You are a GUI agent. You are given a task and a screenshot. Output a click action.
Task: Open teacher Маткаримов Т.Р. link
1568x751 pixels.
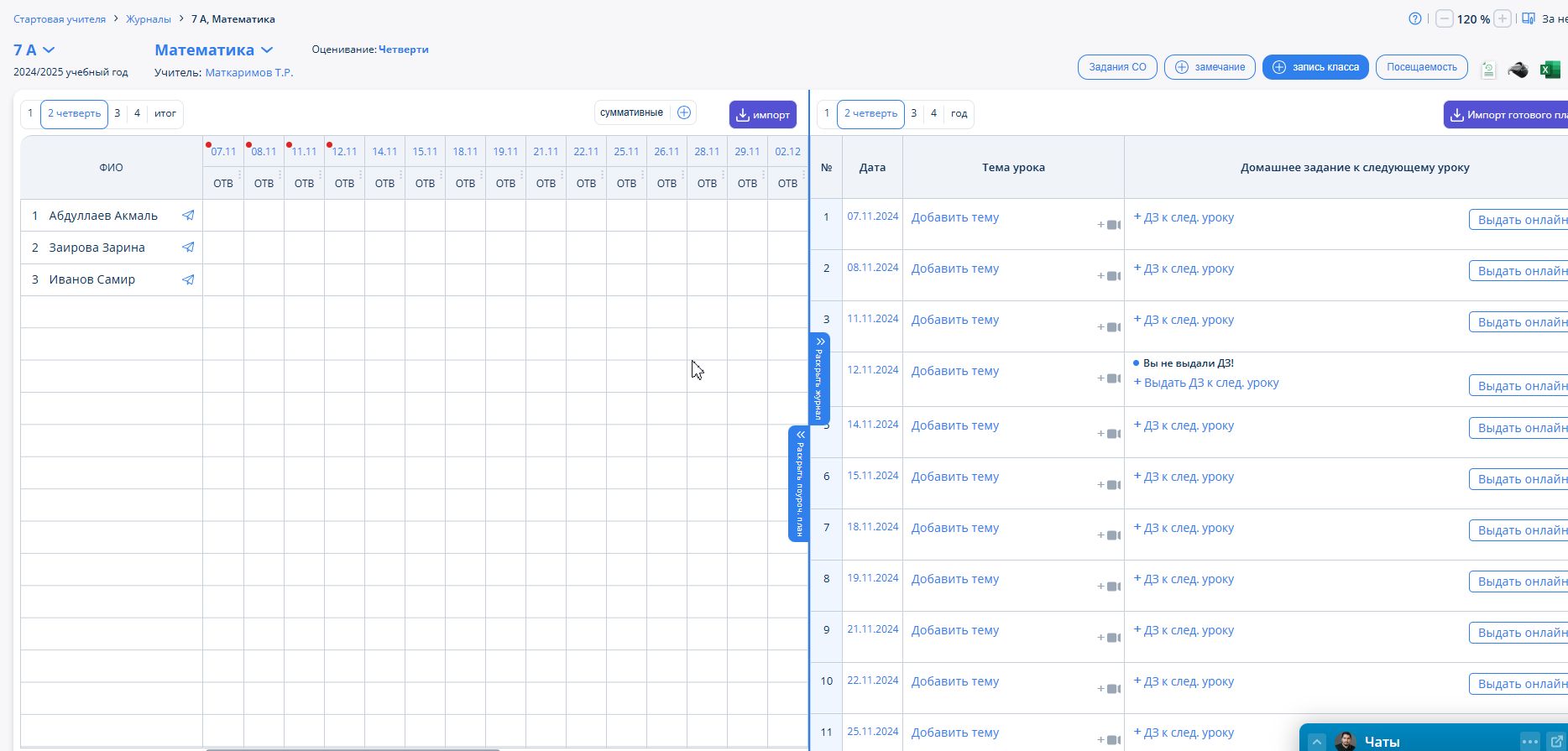point(249,73)
